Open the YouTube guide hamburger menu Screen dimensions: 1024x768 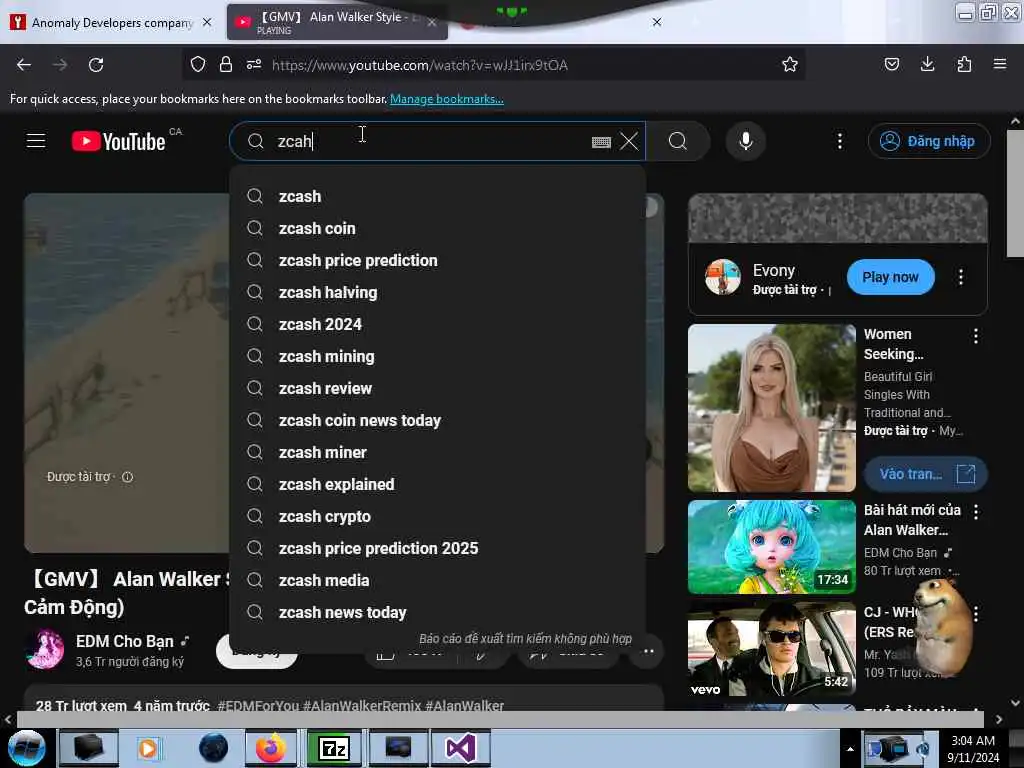pos(36,140)
